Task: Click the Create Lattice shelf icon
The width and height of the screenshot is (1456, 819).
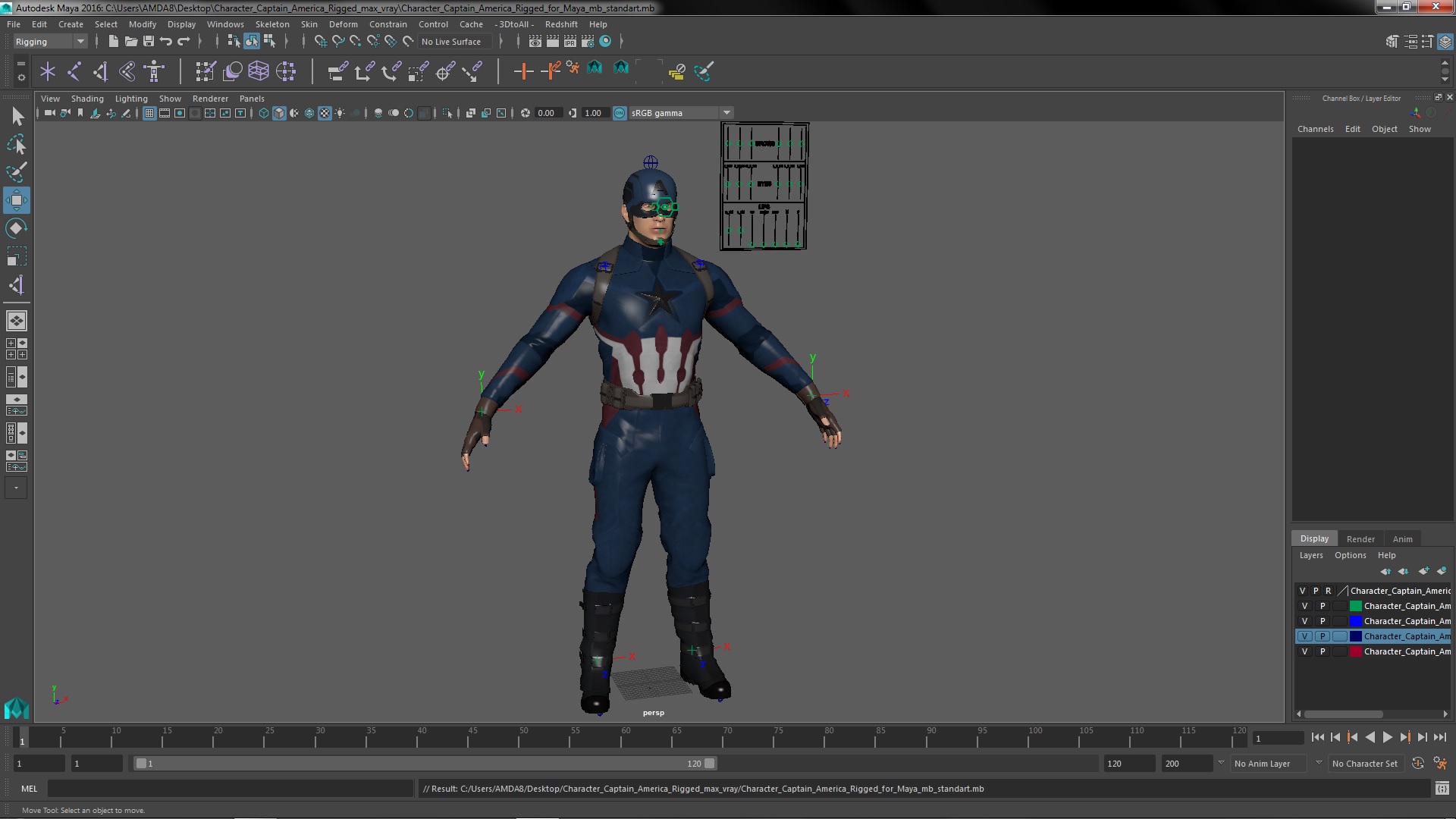Action: 259,71
